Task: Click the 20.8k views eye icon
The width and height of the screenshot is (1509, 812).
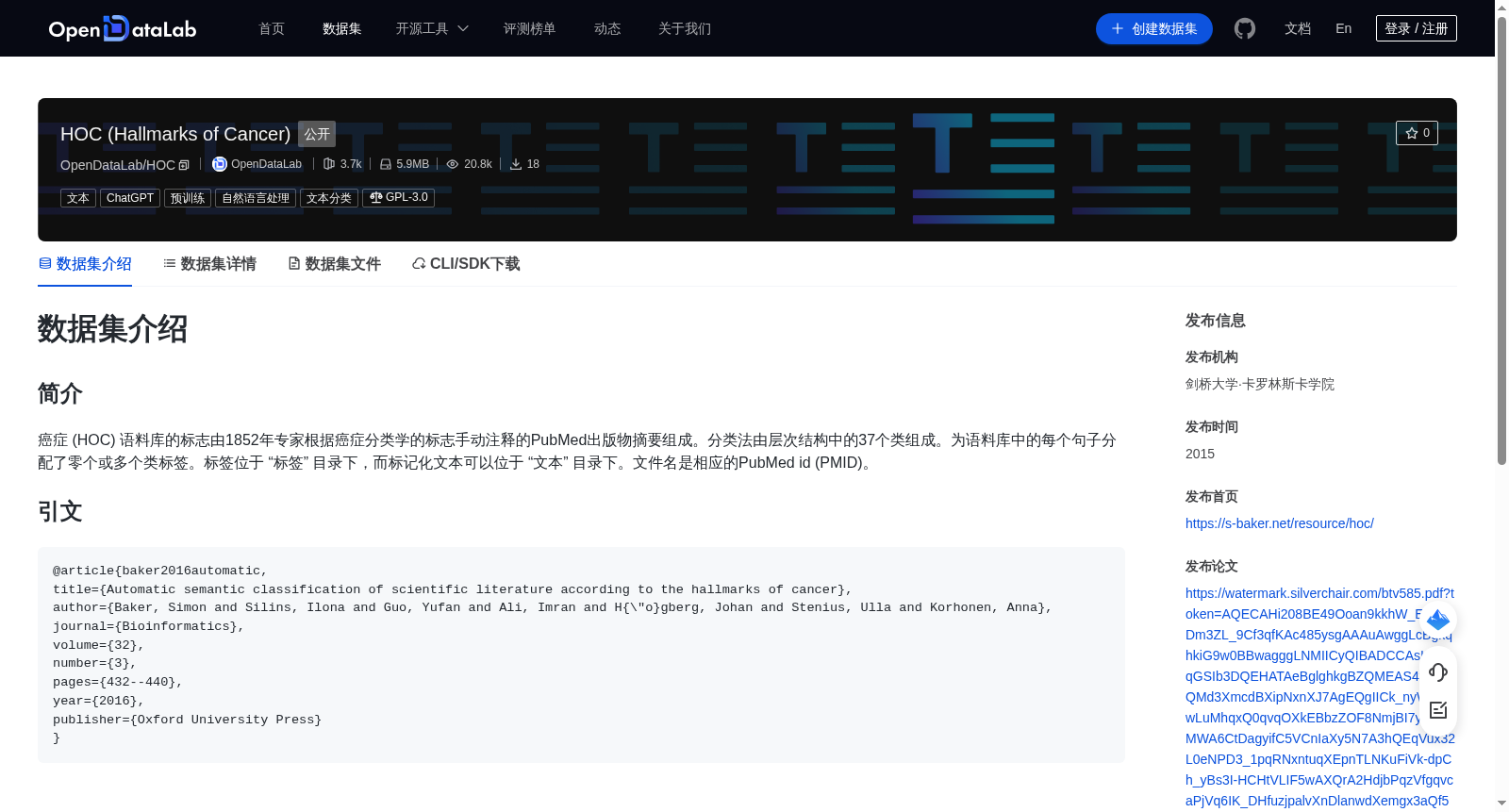Action: (453, 164)
